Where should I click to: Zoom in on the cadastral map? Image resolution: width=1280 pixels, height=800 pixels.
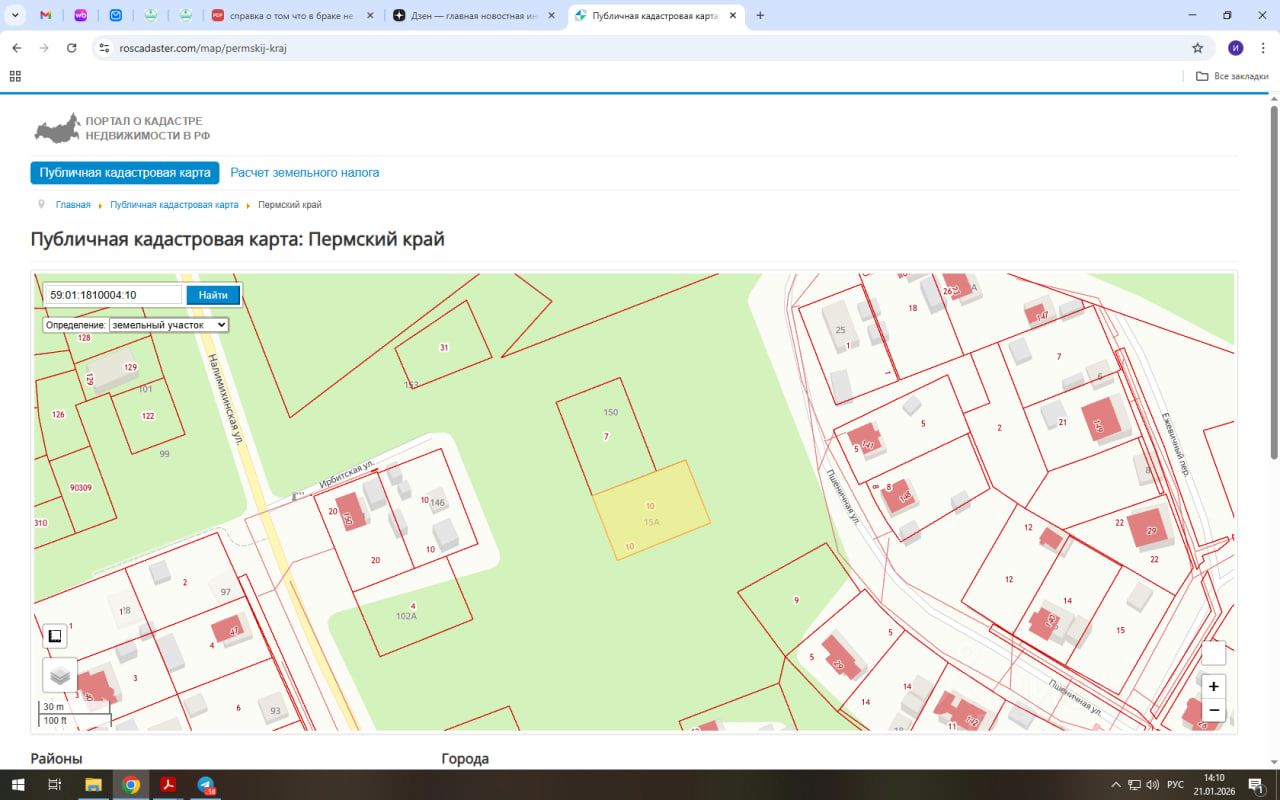tap(1213, 687)
